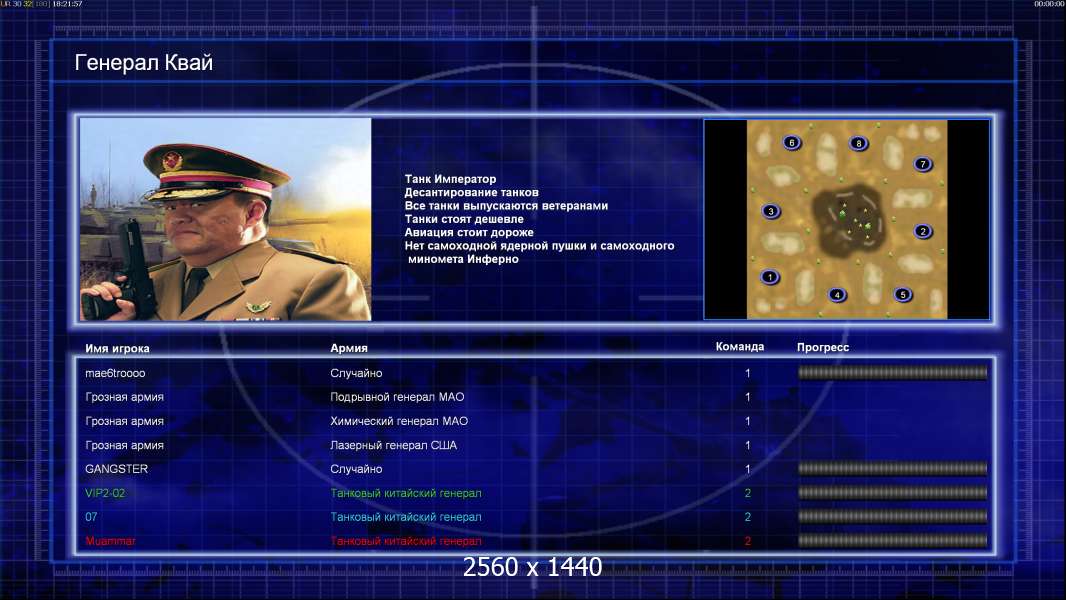Click start position 6 on the map
The height and width of the screenshot is (600, 1066).
pos(791,143)
